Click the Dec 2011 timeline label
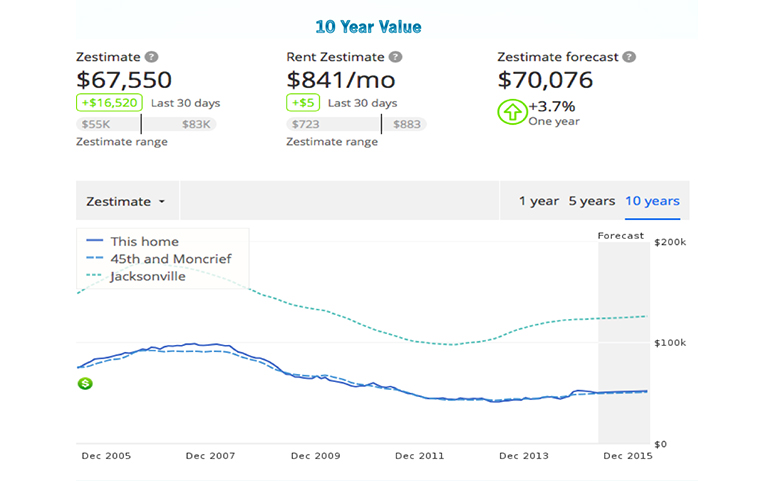This screenshot has width=770, height=481. coord(419,456)
